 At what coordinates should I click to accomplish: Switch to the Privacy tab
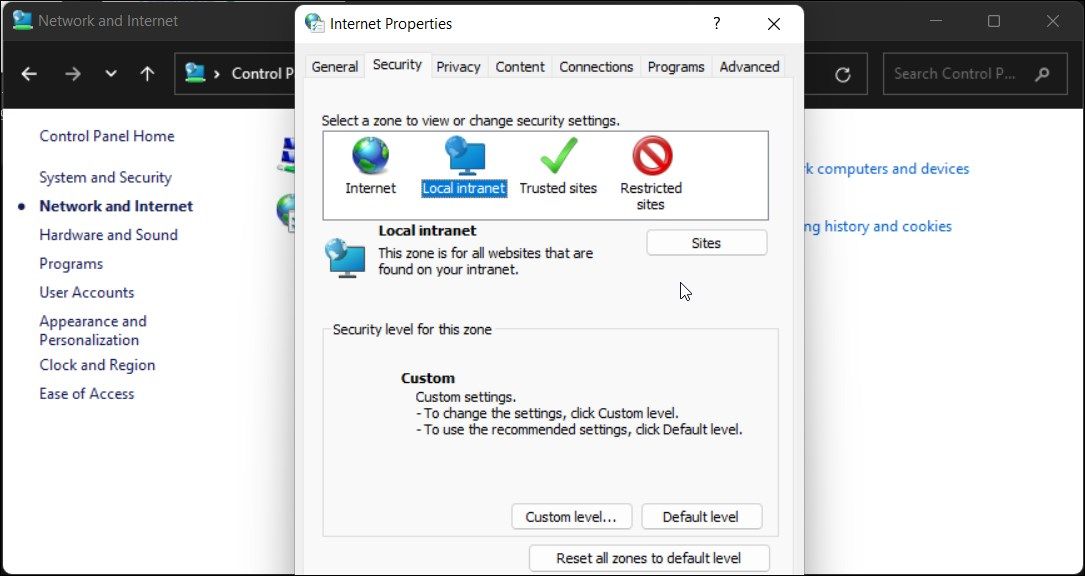coord(458,66)
